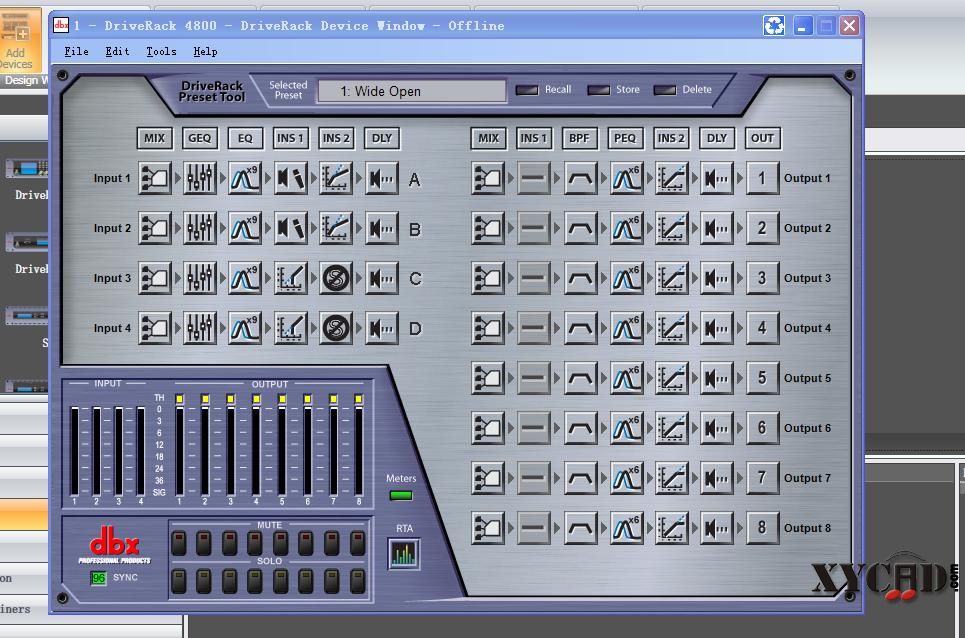Open the Output 4 INS 2 limiter module
Viewport: 965px width, 638px height.
pos(671,328)
